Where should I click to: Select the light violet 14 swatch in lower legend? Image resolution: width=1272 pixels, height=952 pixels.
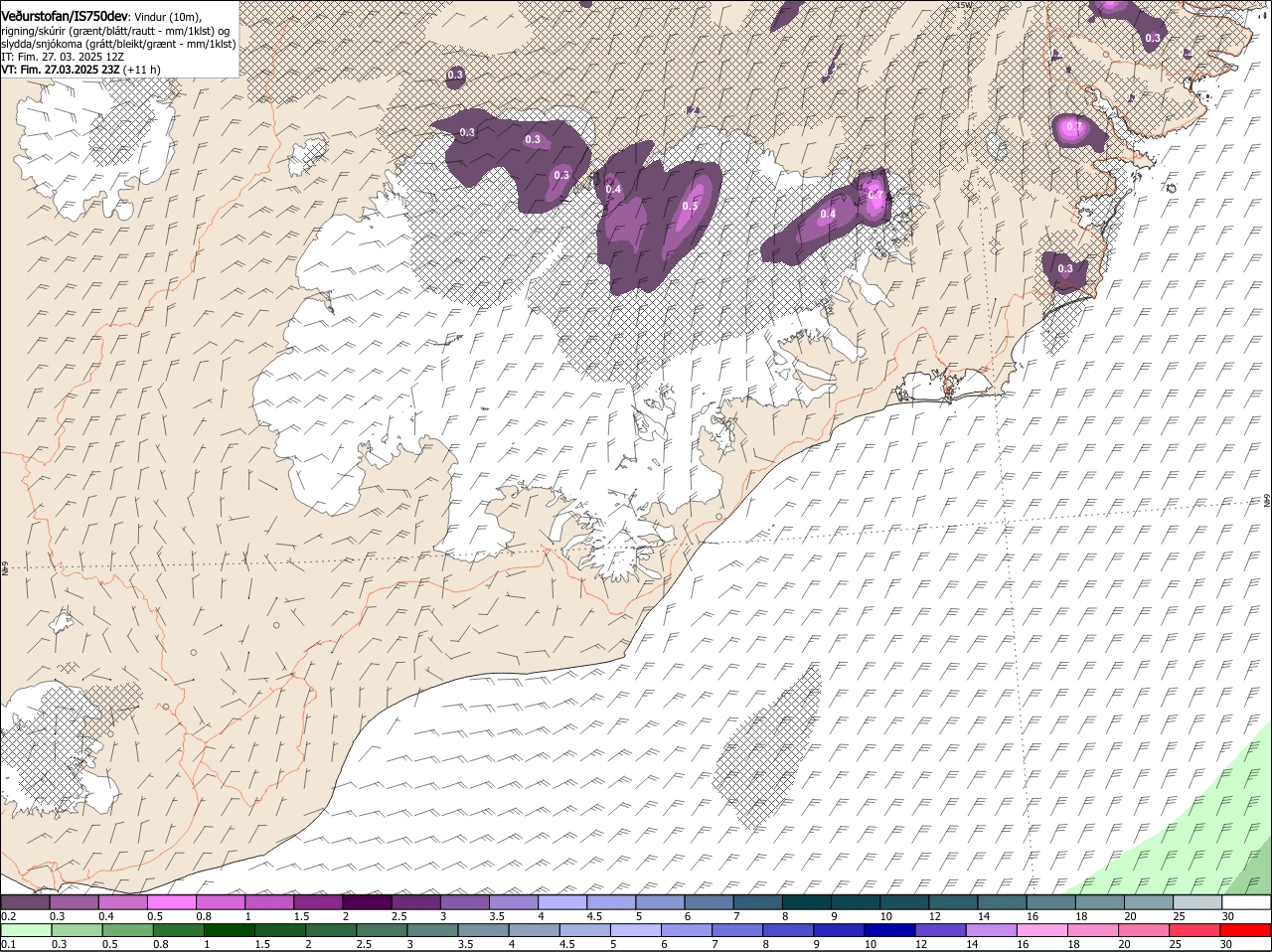[991, 931]
